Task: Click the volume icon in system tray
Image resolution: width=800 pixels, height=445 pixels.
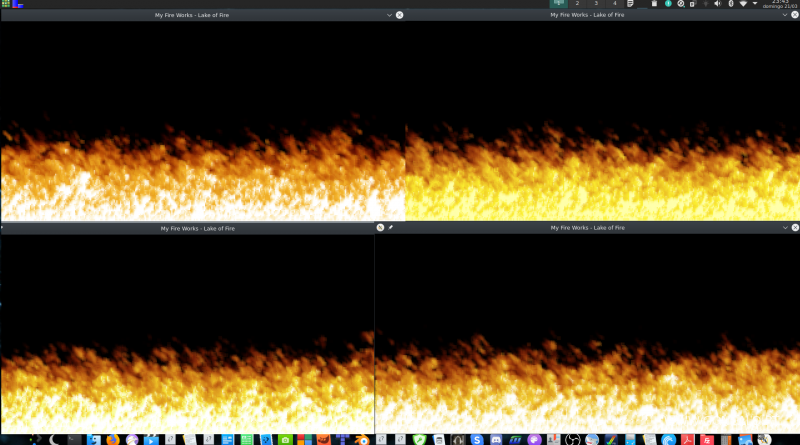Action: pyautogui.click(x=717, y=4)
